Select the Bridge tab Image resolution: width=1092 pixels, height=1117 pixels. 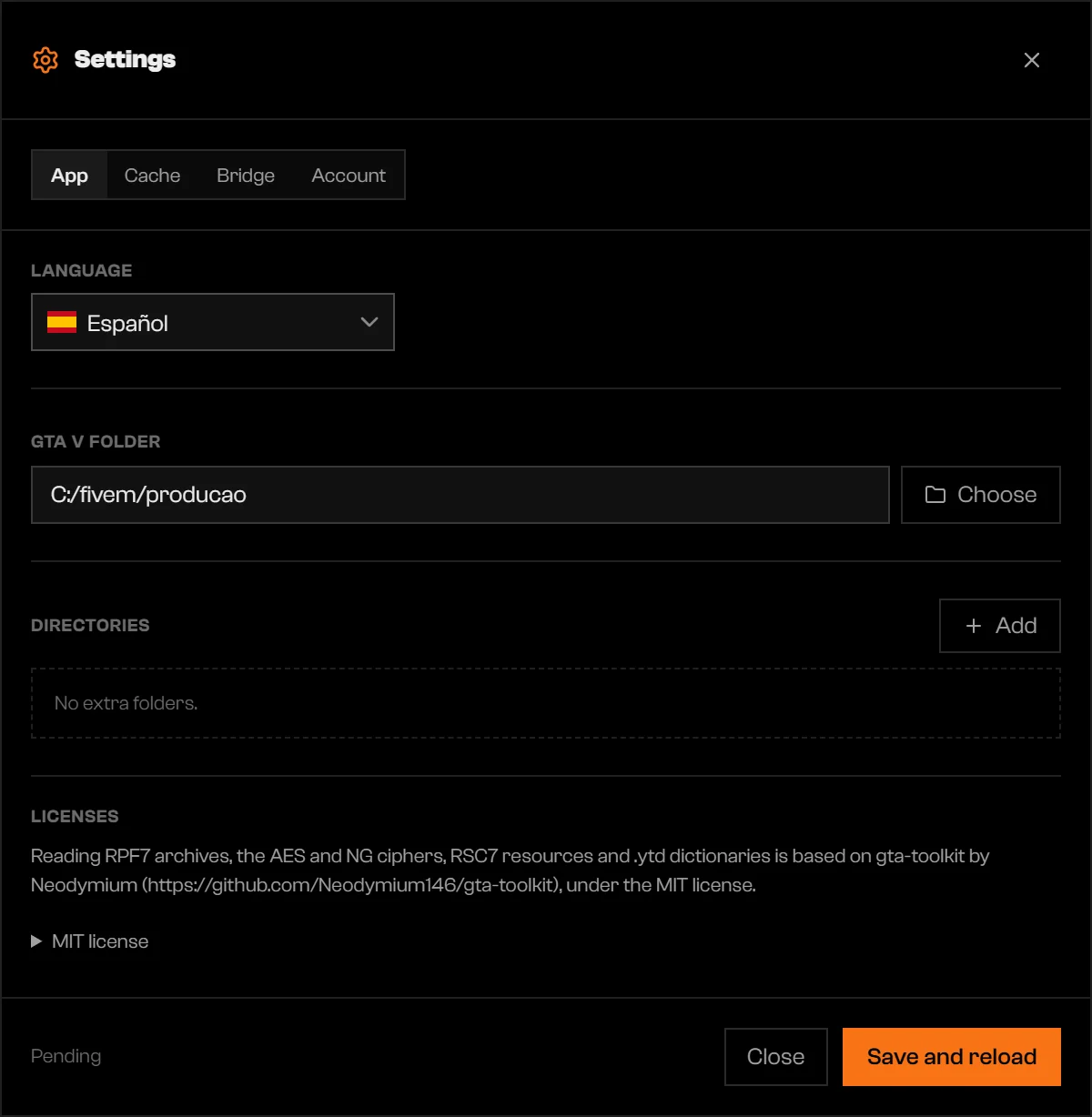tap(246, 175)
